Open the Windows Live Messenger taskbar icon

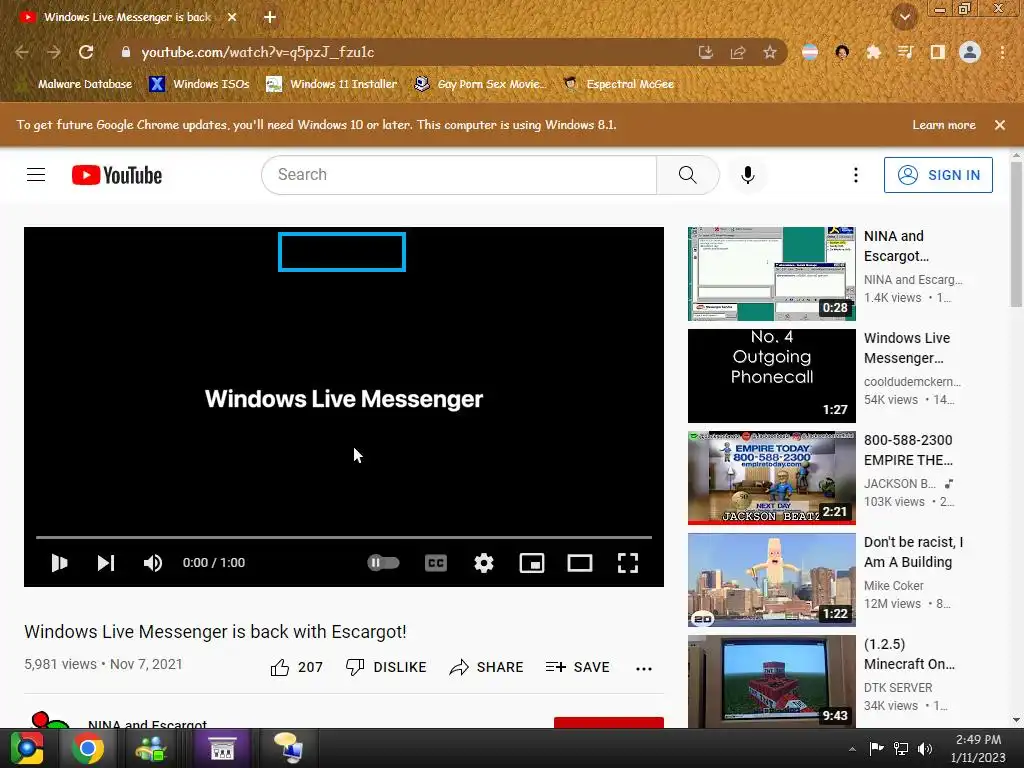point(151,748)
